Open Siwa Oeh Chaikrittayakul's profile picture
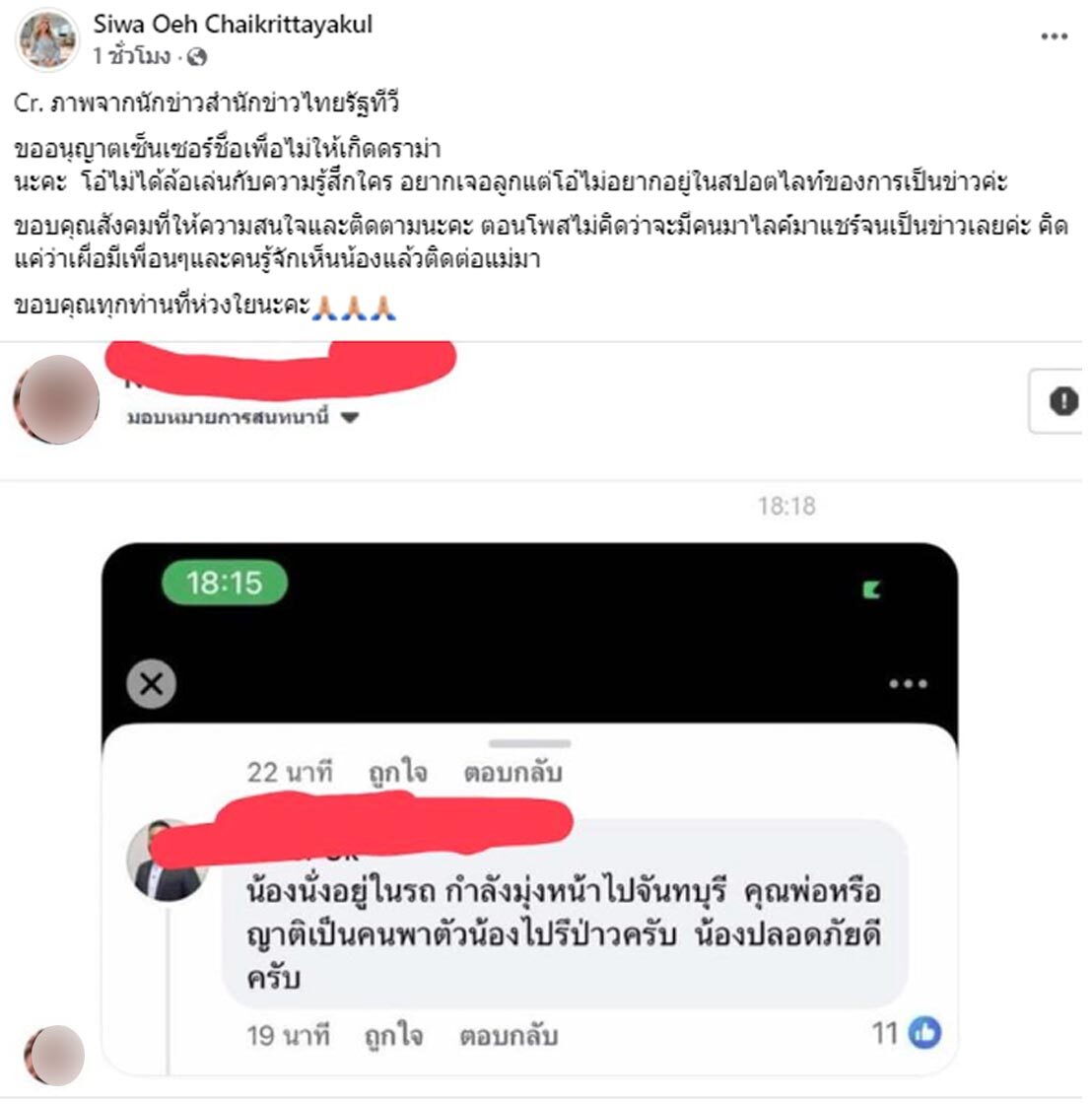This screenshot has height=1104, width=1092. click(x=47, y=38)
